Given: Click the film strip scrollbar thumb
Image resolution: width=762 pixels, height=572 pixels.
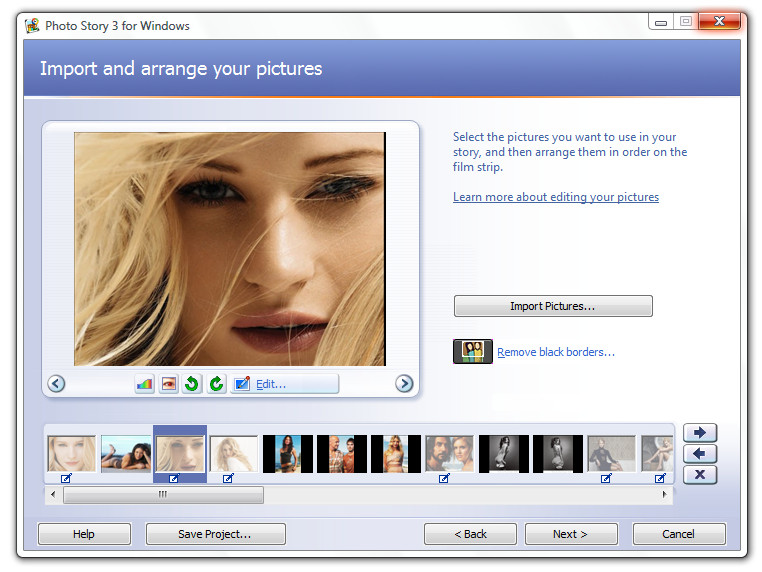Looking at the screenshot, I should [163, 495].
